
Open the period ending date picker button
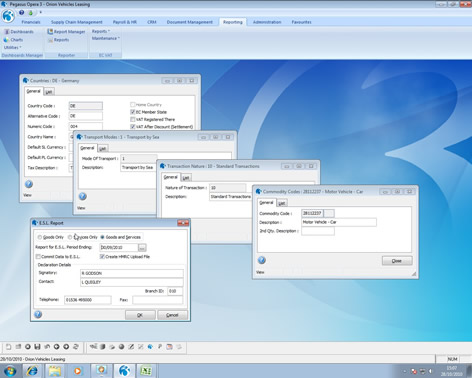click(142, 248)
